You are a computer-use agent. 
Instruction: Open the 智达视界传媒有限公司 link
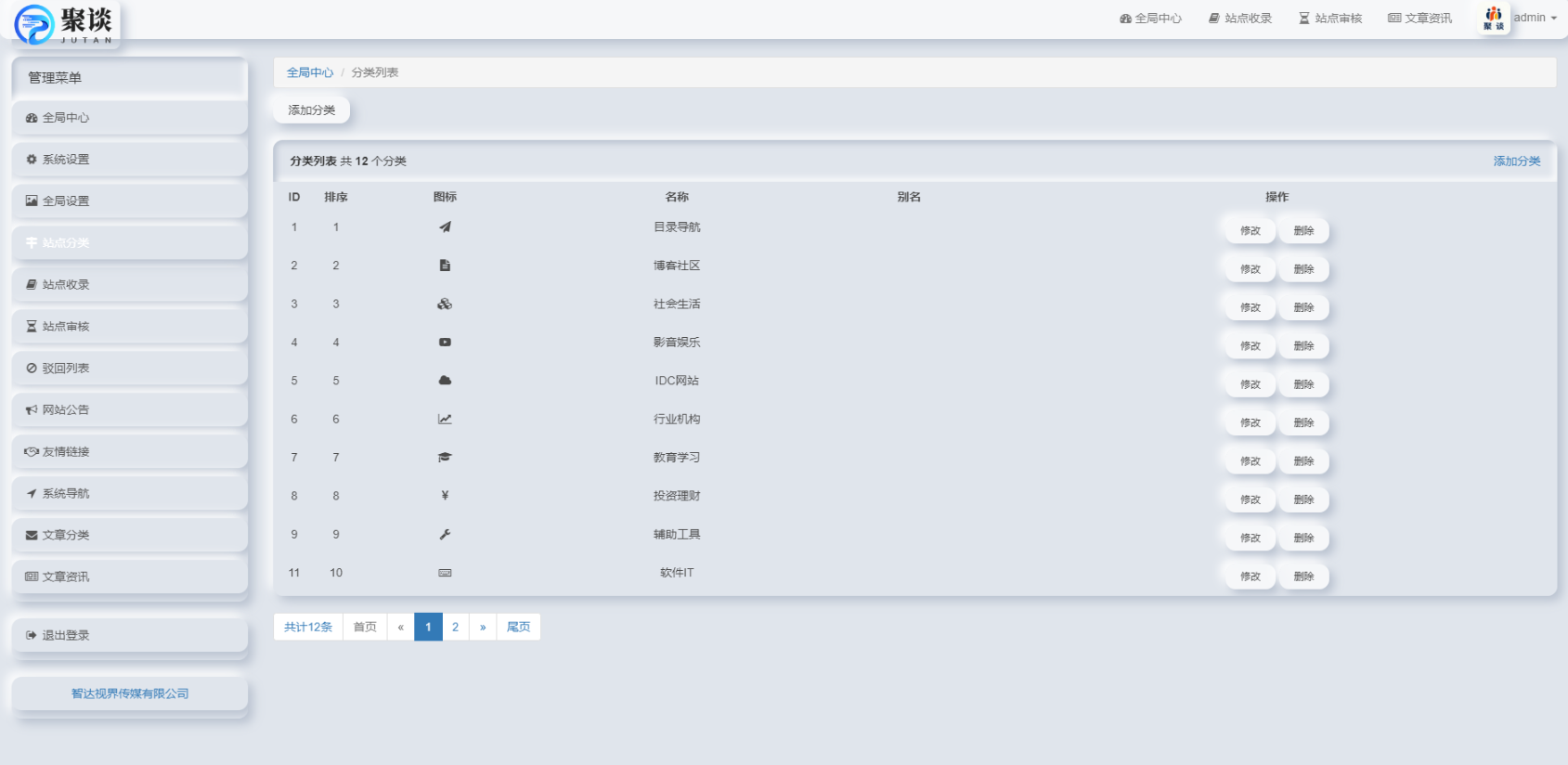pyautogui.click(x=130, y=694)
